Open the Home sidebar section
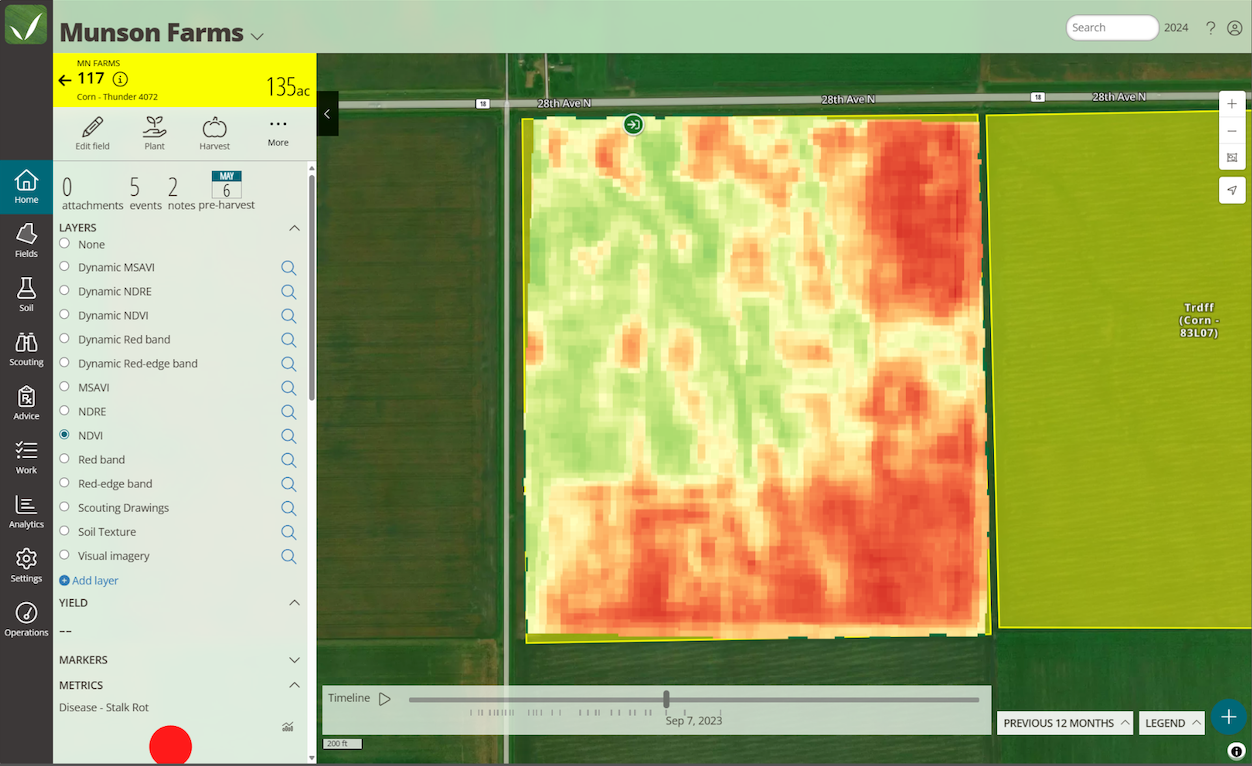 26,187
